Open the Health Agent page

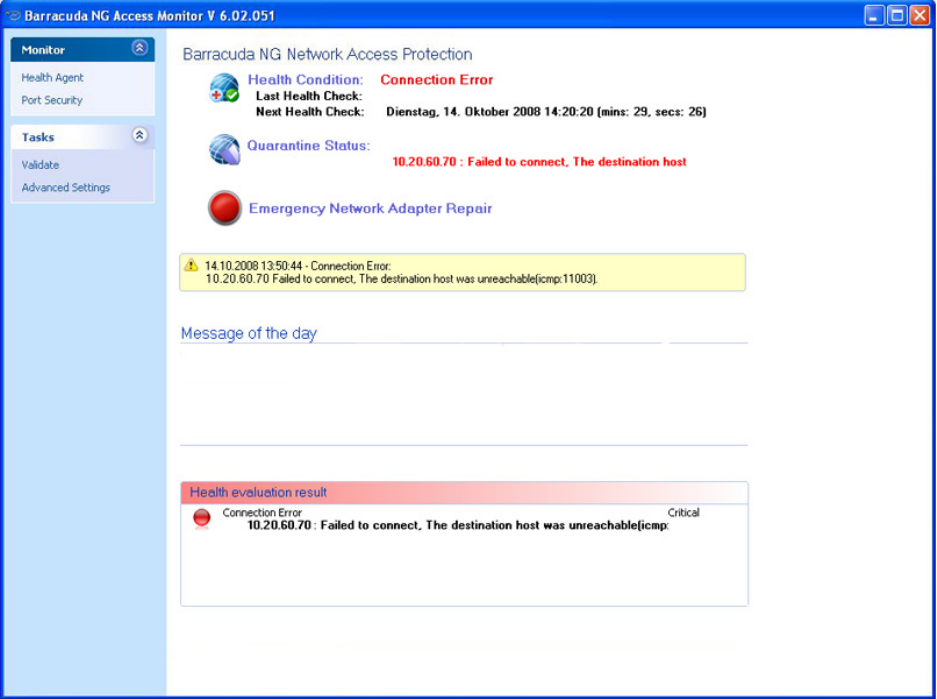click(53, 78)
